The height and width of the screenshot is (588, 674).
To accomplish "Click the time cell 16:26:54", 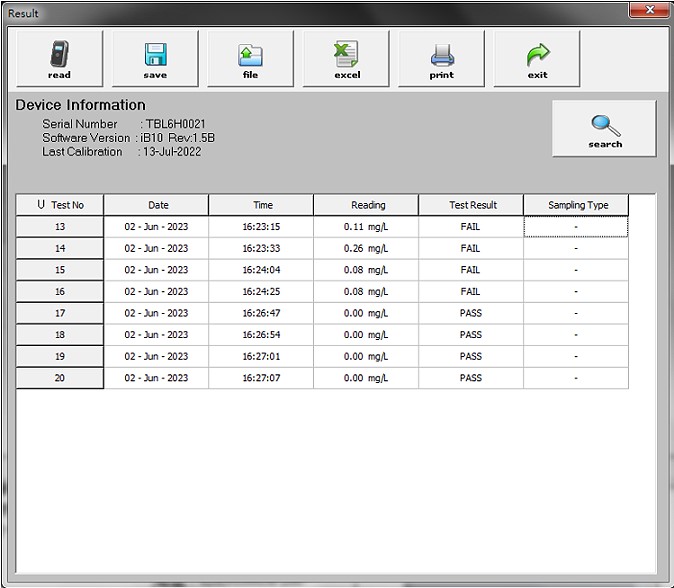I will pos(261,334).
